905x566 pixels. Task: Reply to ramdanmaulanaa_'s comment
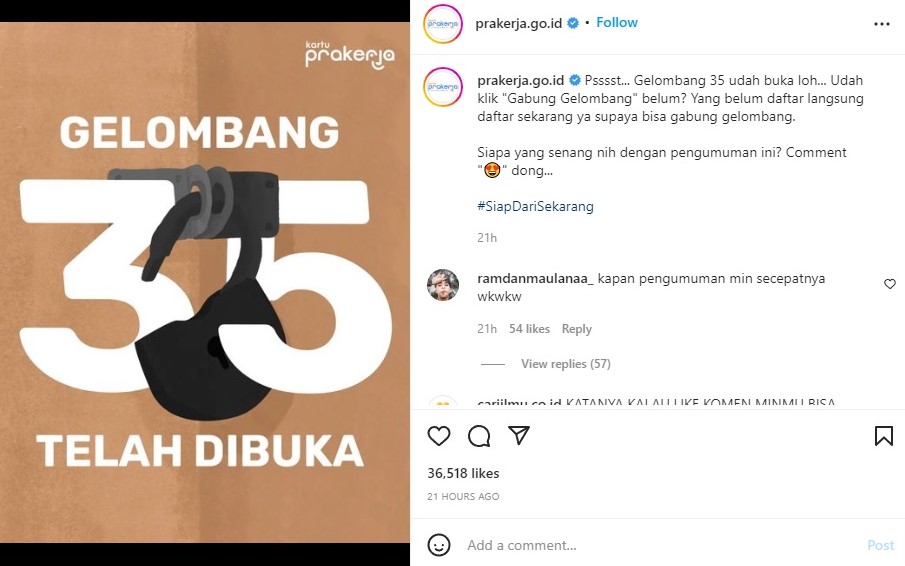[577, 329]
